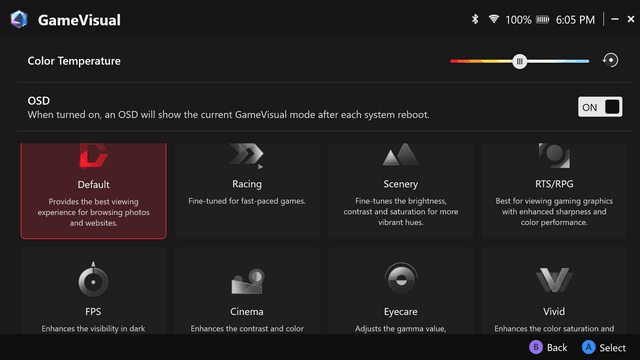The height and width of the screenshot is (360, 640).
Task: Select the RTS/RPG mode label
Action: [x=554, y=184]
